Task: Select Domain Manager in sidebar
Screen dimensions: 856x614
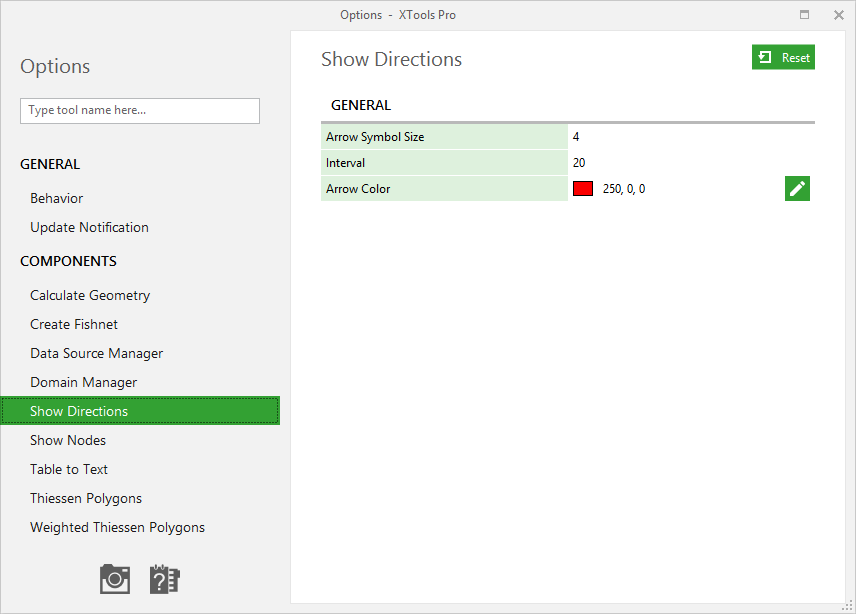Action: click(84, 382)
